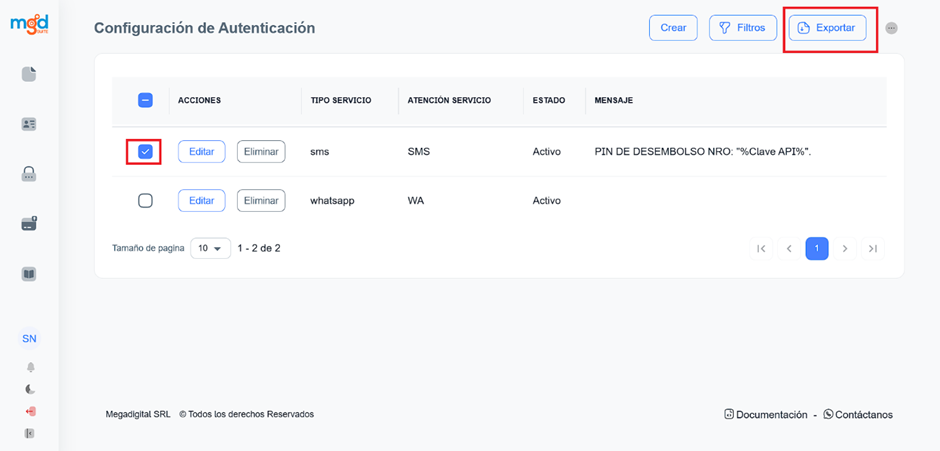
Task: Open the page size dropdown showing 10
Action: click(x=210, y=248)
